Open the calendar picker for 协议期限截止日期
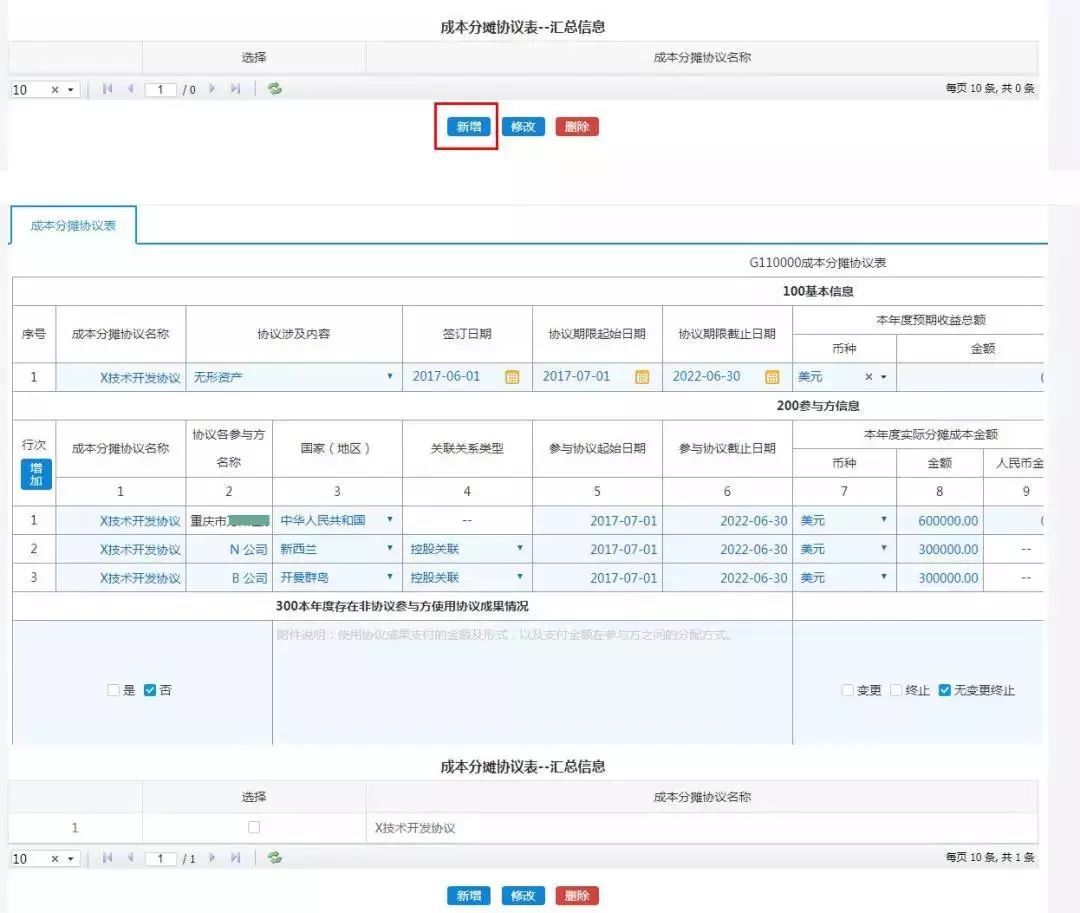The width and height of the screenshot is (1080, 913). [x=772, y=376]
